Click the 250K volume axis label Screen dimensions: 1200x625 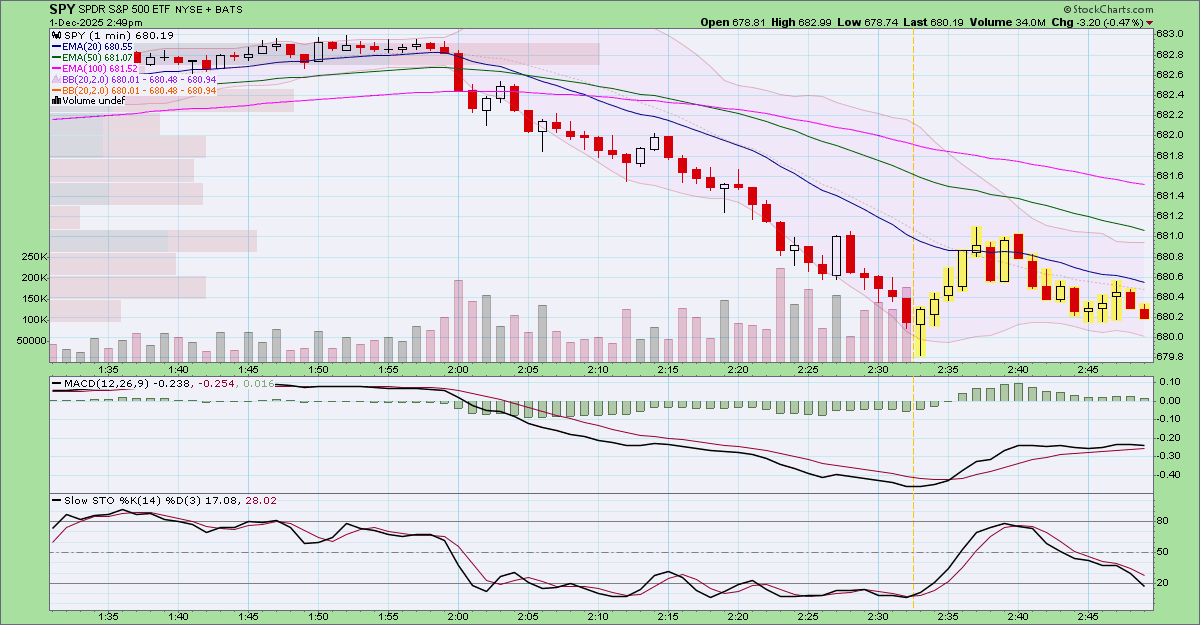34,257
